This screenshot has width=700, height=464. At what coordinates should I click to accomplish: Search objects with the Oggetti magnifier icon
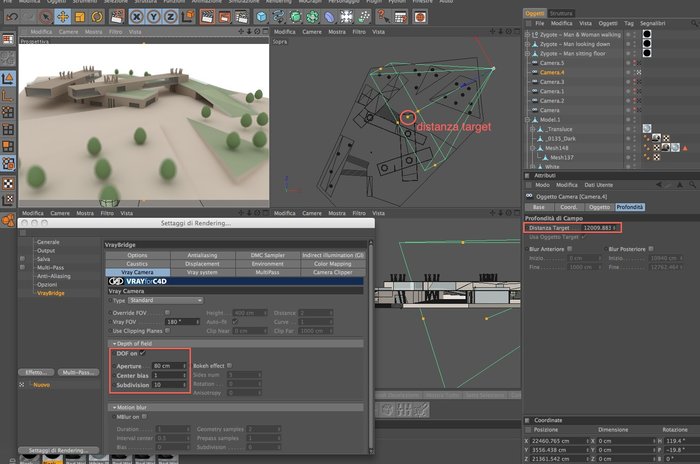click(x=695, y=23)
